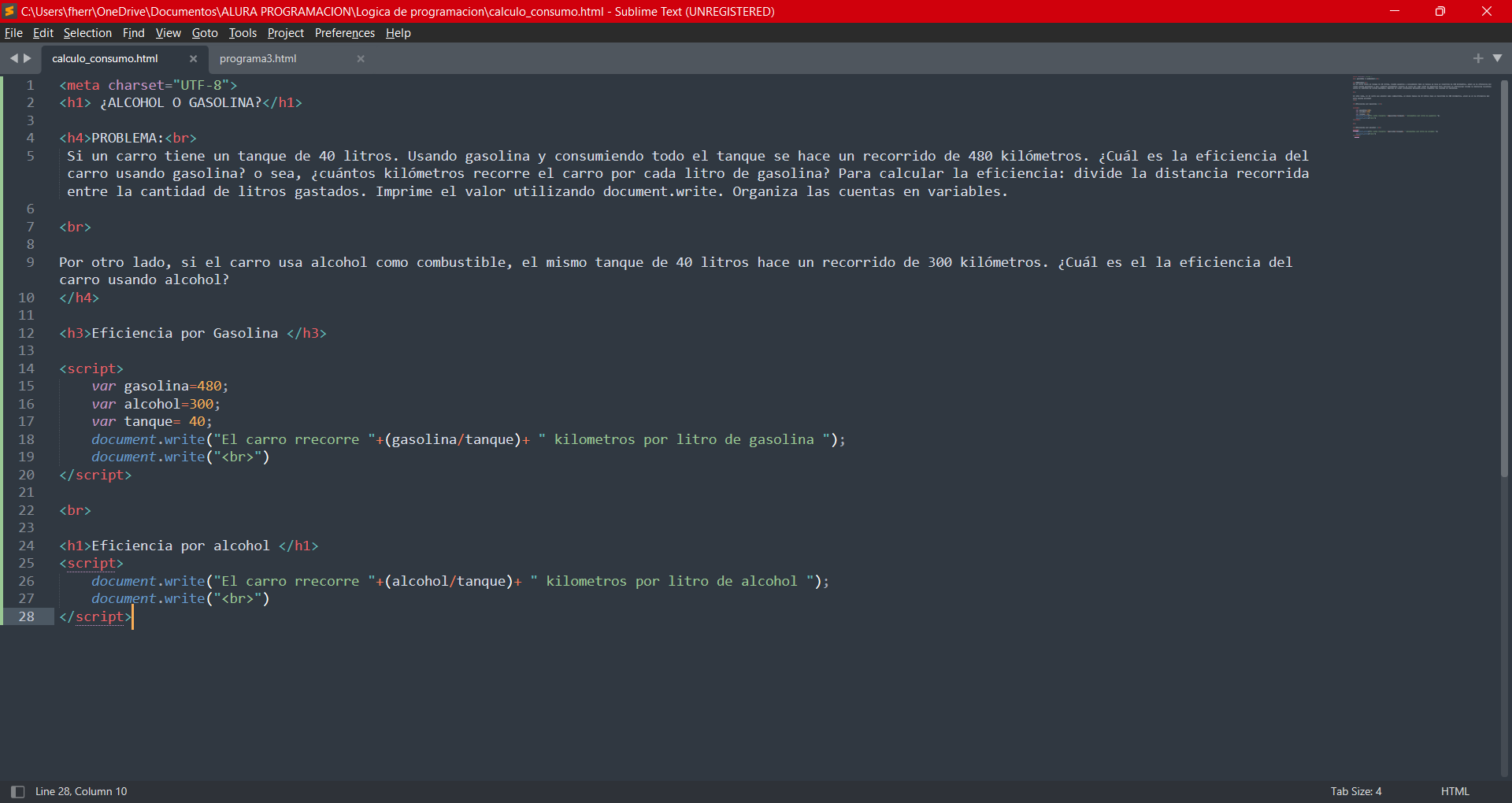Click the paragraph starting 'Por otro lado'
The height and width of the screenshot is (803, 1512).
[676, 271]
